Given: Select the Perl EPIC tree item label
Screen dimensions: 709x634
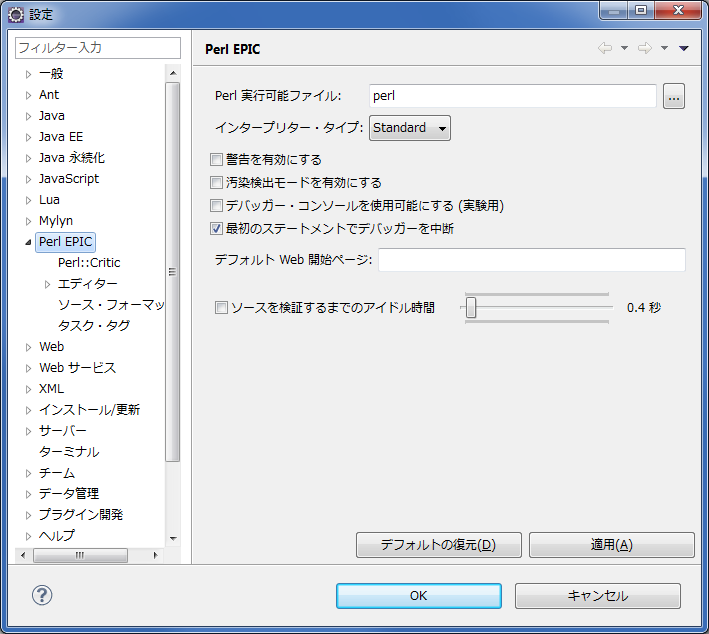Looking at the screenshot, I should (66, 242).
